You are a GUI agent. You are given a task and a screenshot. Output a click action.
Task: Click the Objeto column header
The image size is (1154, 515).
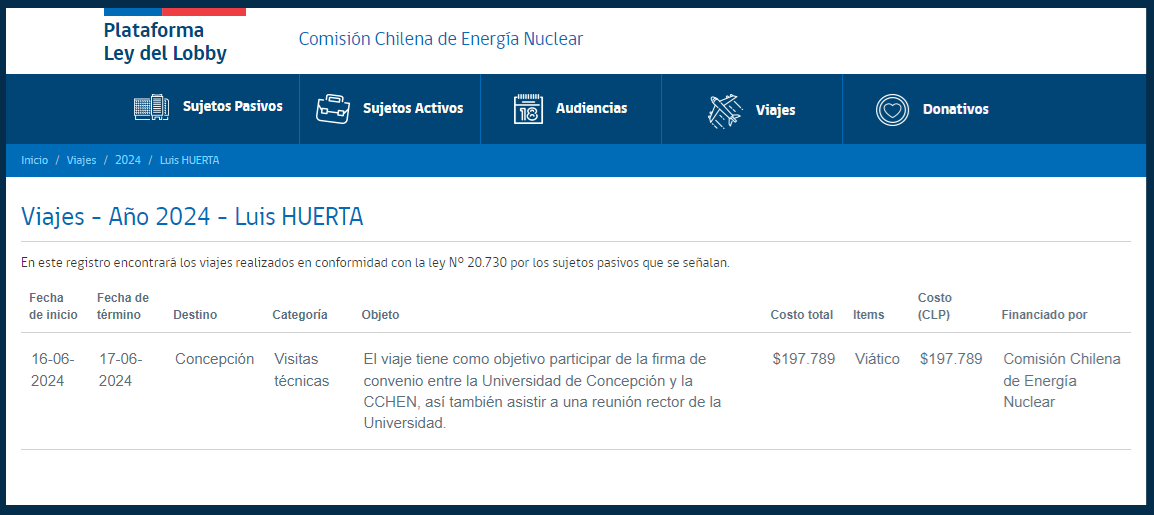coord(380,315)
